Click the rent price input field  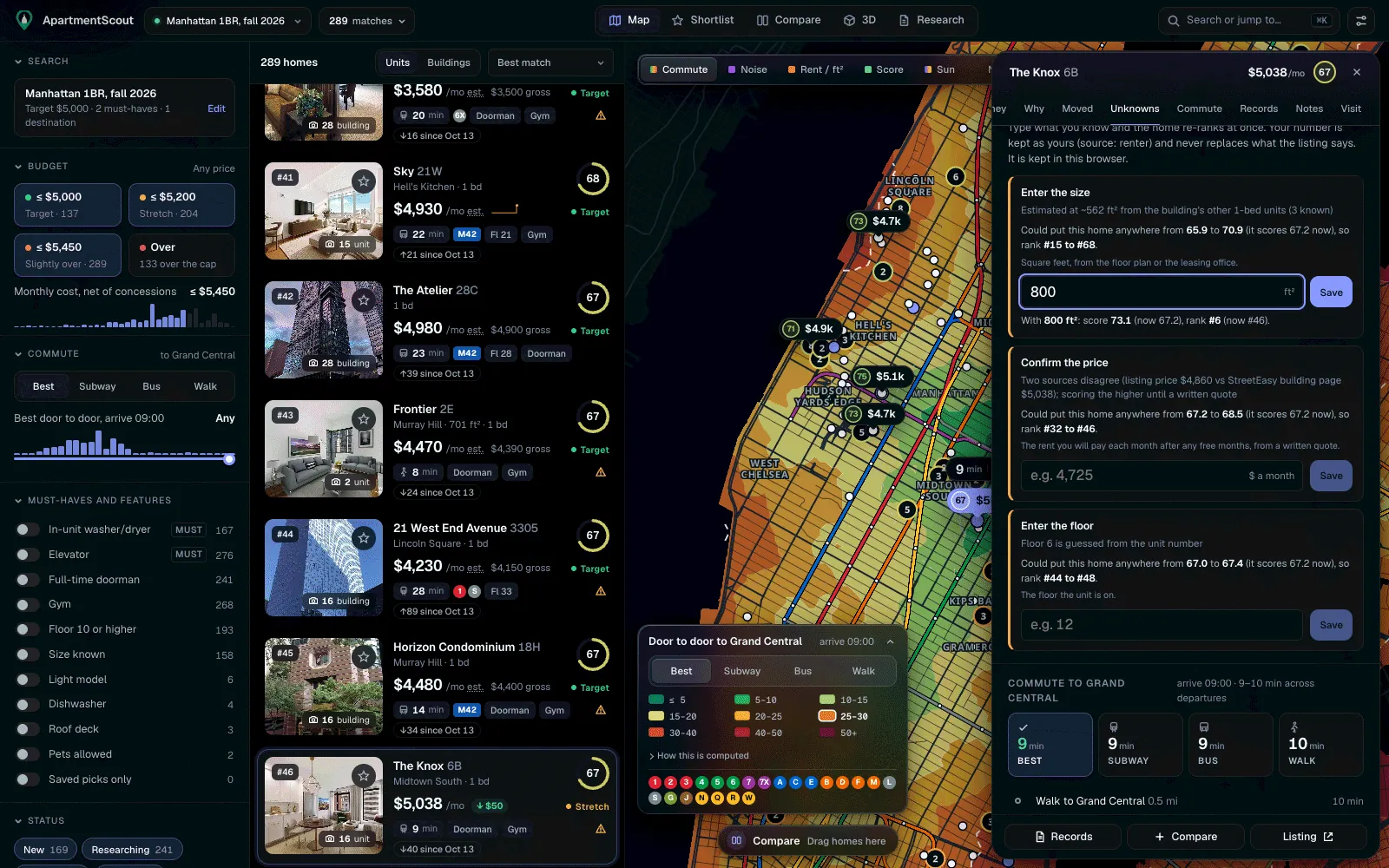pyautogui.click(x=1161, y=476)
